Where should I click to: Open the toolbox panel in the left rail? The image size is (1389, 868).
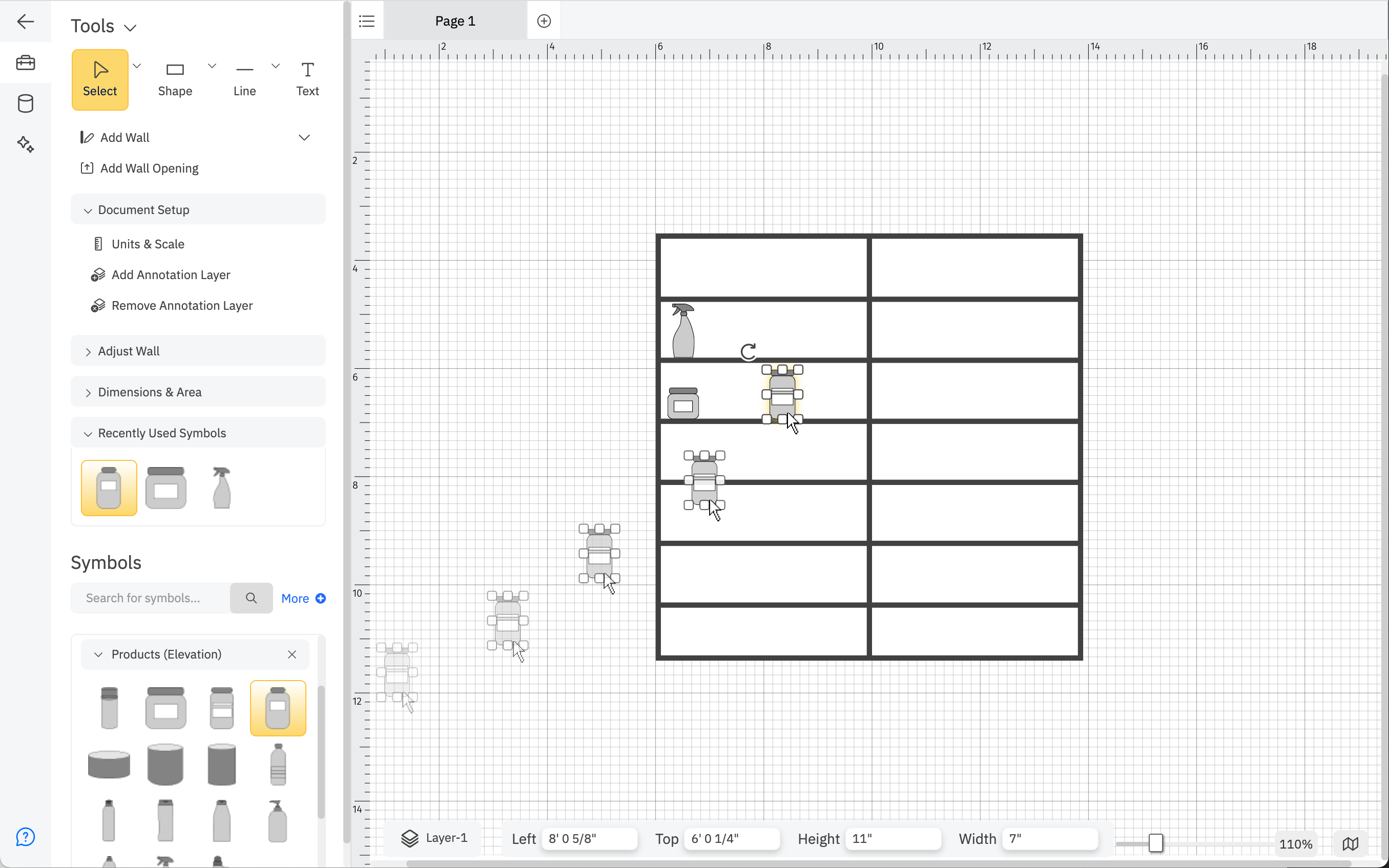(x=25, y=62)
